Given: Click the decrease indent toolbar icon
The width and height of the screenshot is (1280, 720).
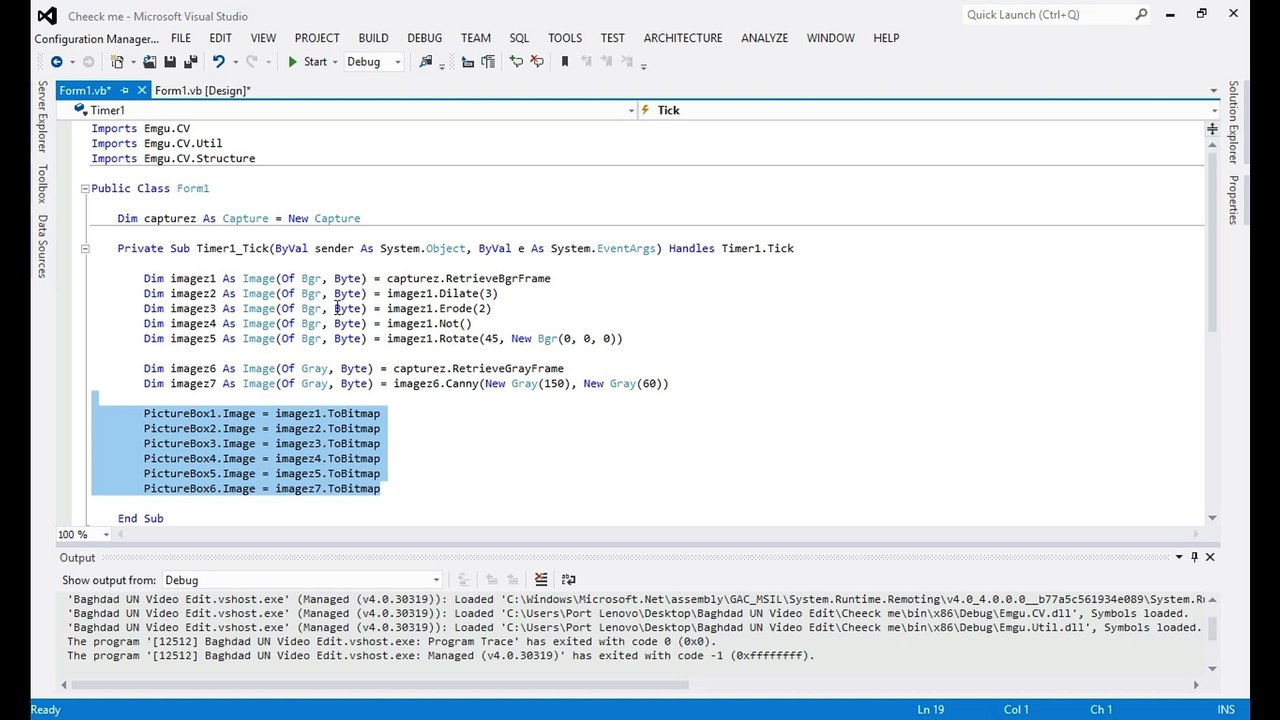Looking at the screenshot, I should tap(467, 62).
